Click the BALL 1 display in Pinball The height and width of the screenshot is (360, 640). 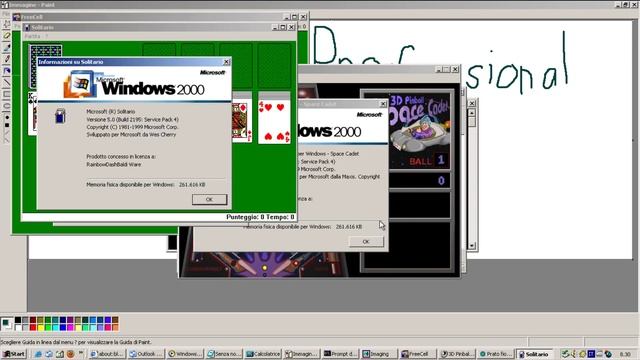coord(427,160)
